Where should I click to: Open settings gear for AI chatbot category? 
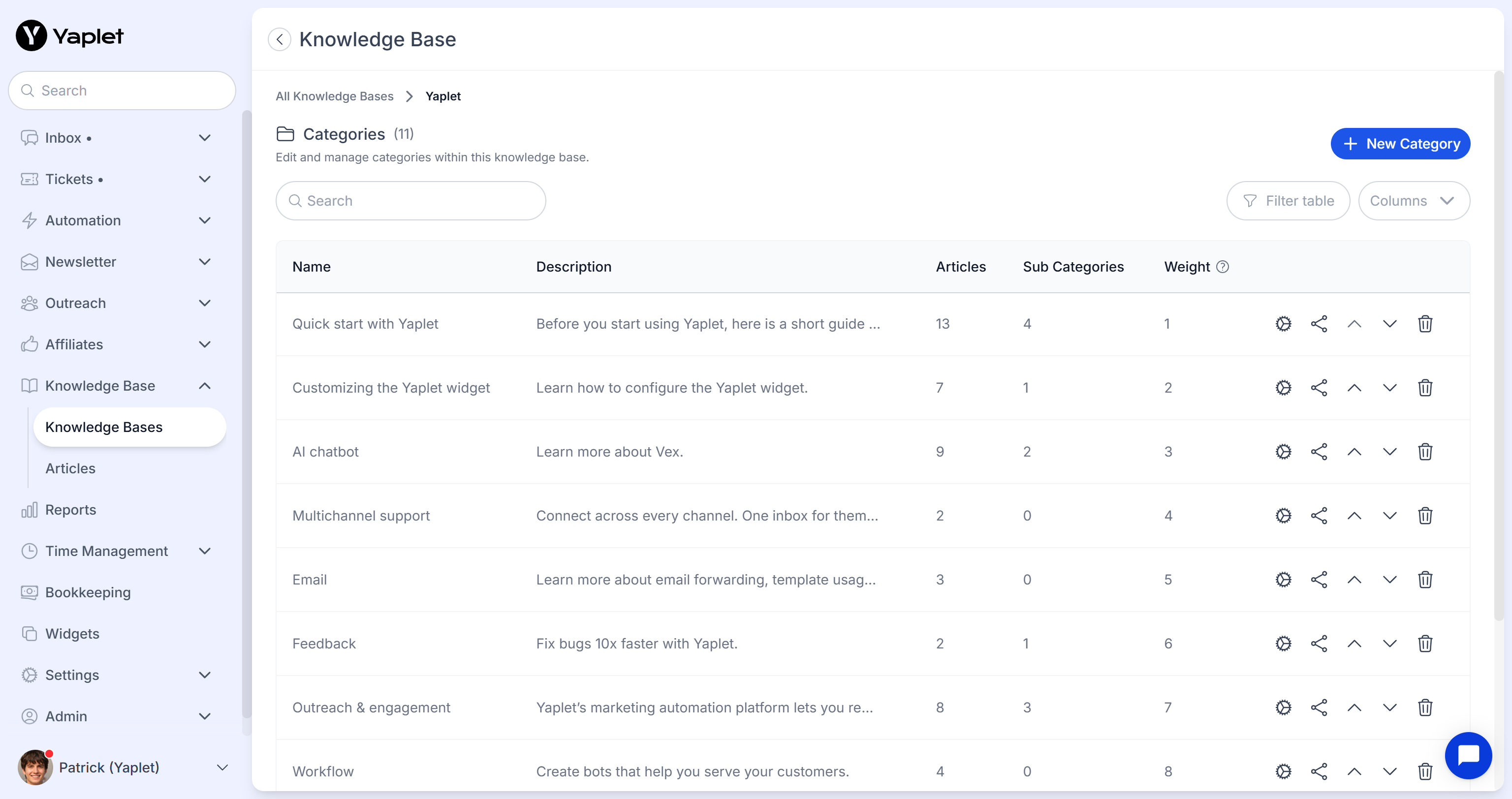[x=1283, y=452]
